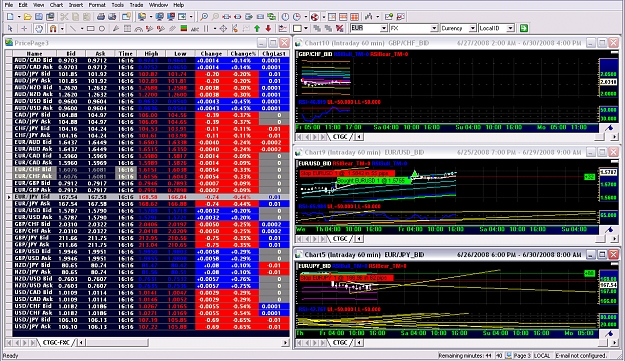Select the USD/JPY Ask row

(x=151, y=327)
